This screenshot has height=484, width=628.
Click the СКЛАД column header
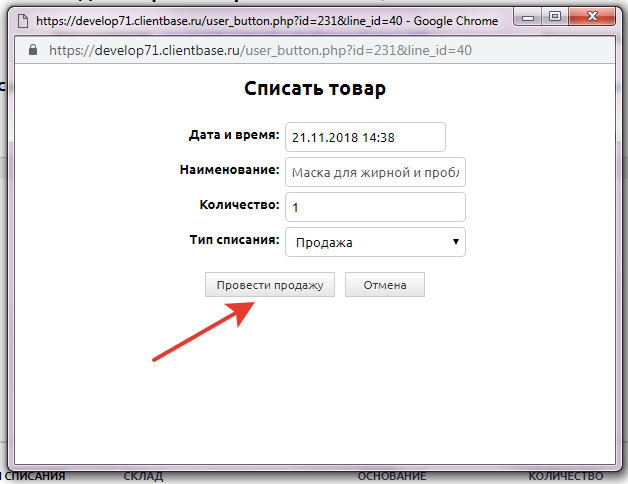(143, 477)
